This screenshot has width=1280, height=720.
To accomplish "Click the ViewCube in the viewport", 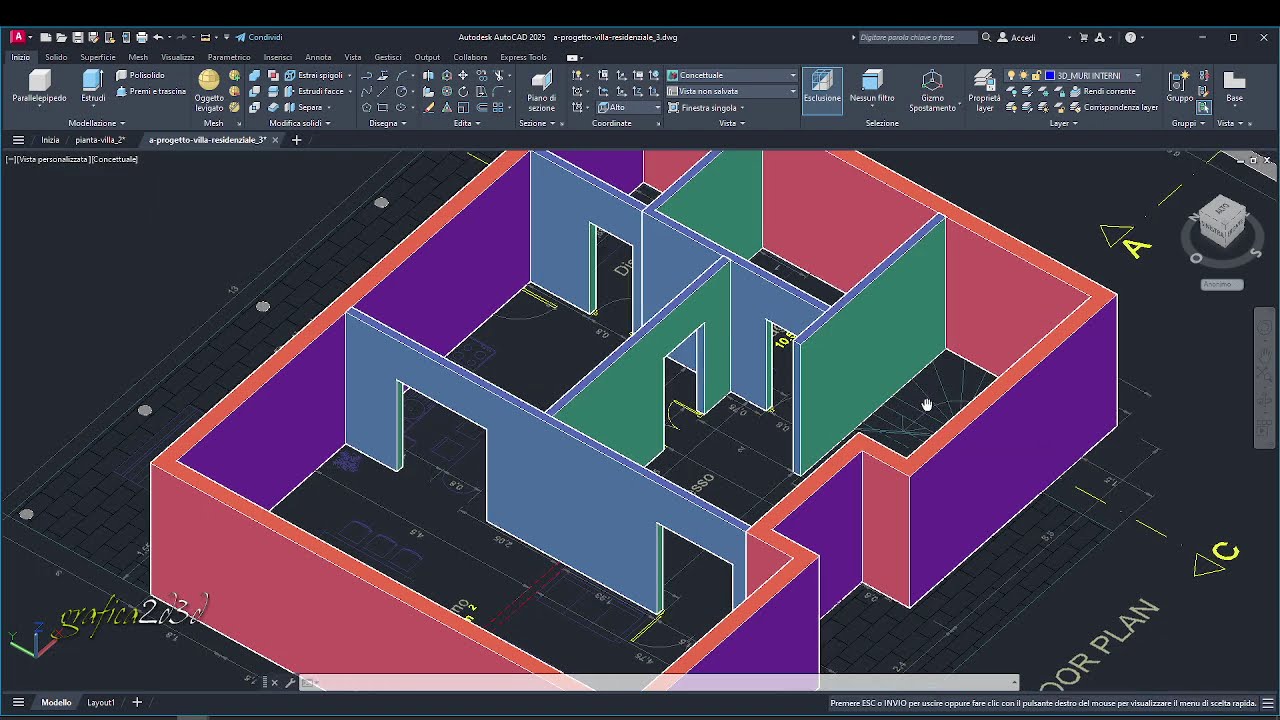I will [1222, 220].
